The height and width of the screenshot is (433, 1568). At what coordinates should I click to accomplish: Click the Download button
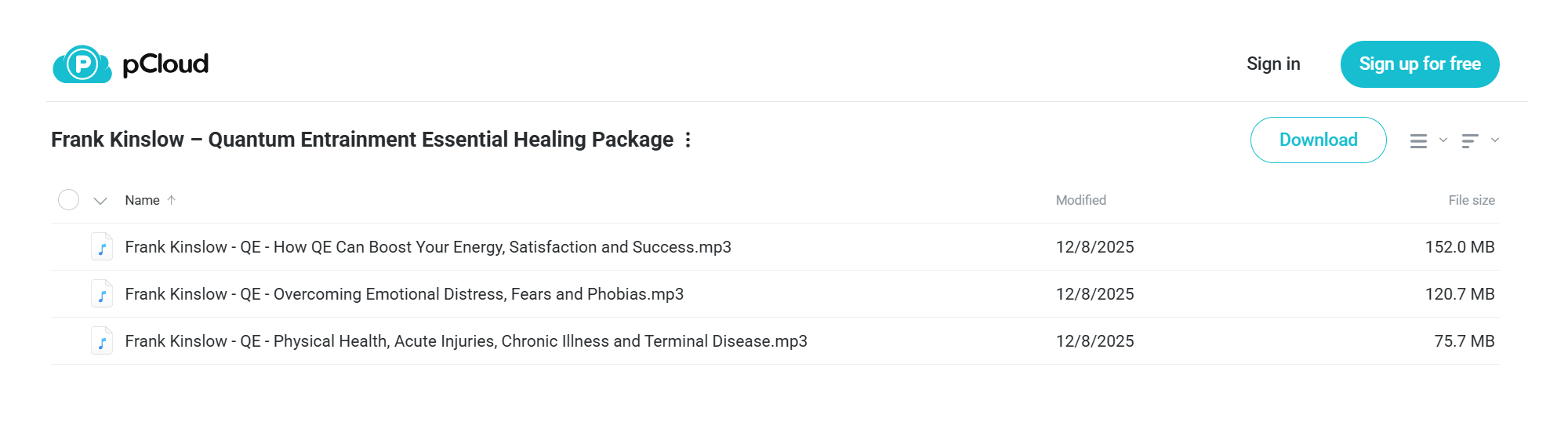(1318, 140)
